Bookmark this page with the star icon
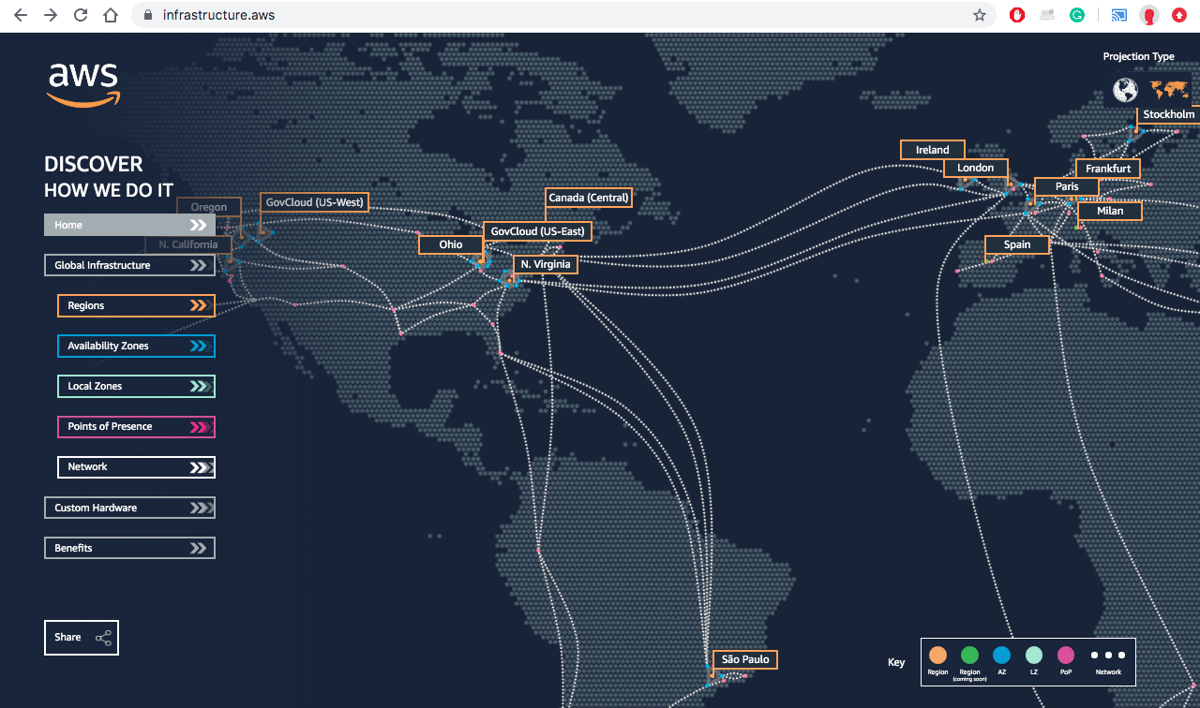The width and height of the screenshot is (1200, 708). pyautogui.click(x=979, y=15)
